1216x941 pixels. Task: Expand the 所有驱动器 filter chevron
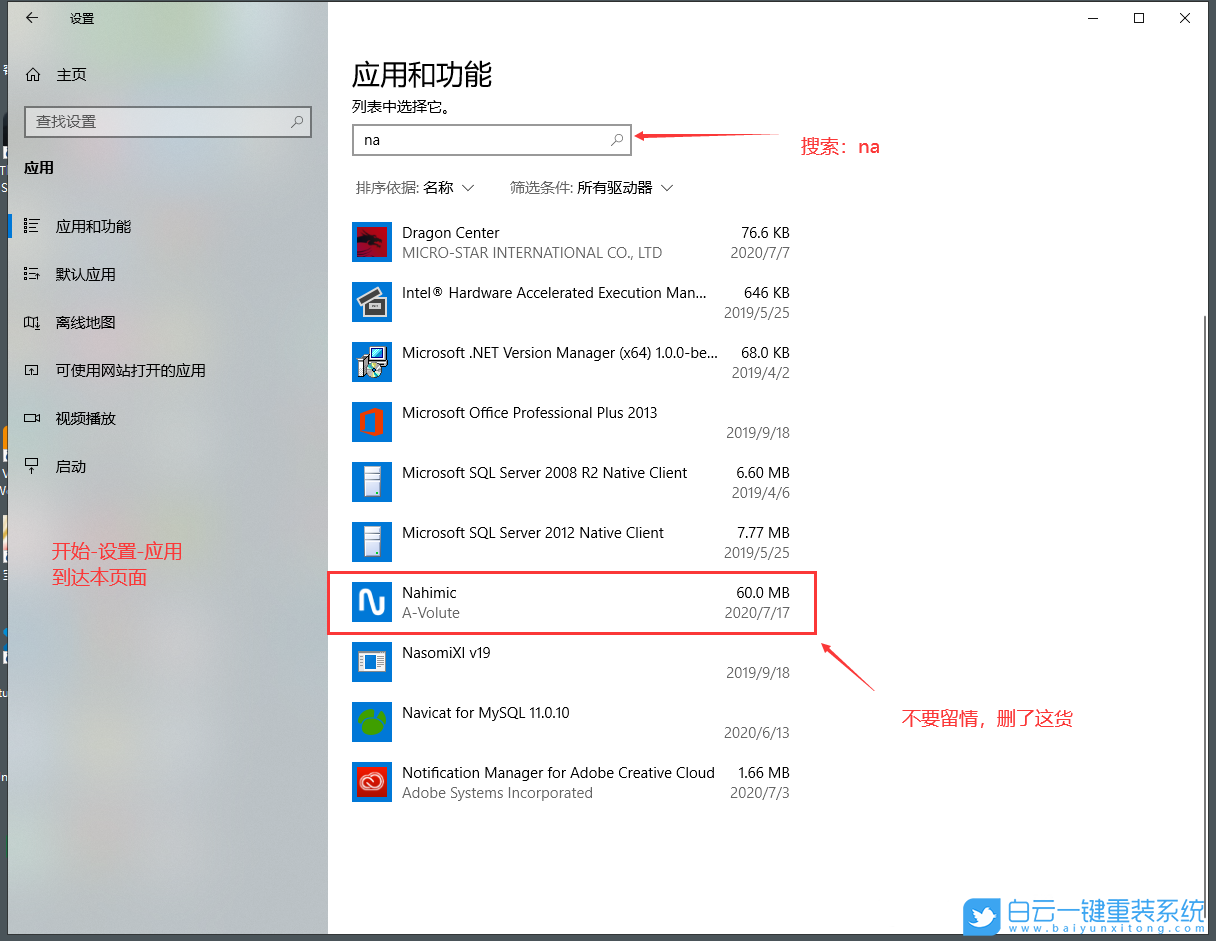click(667, 187)
